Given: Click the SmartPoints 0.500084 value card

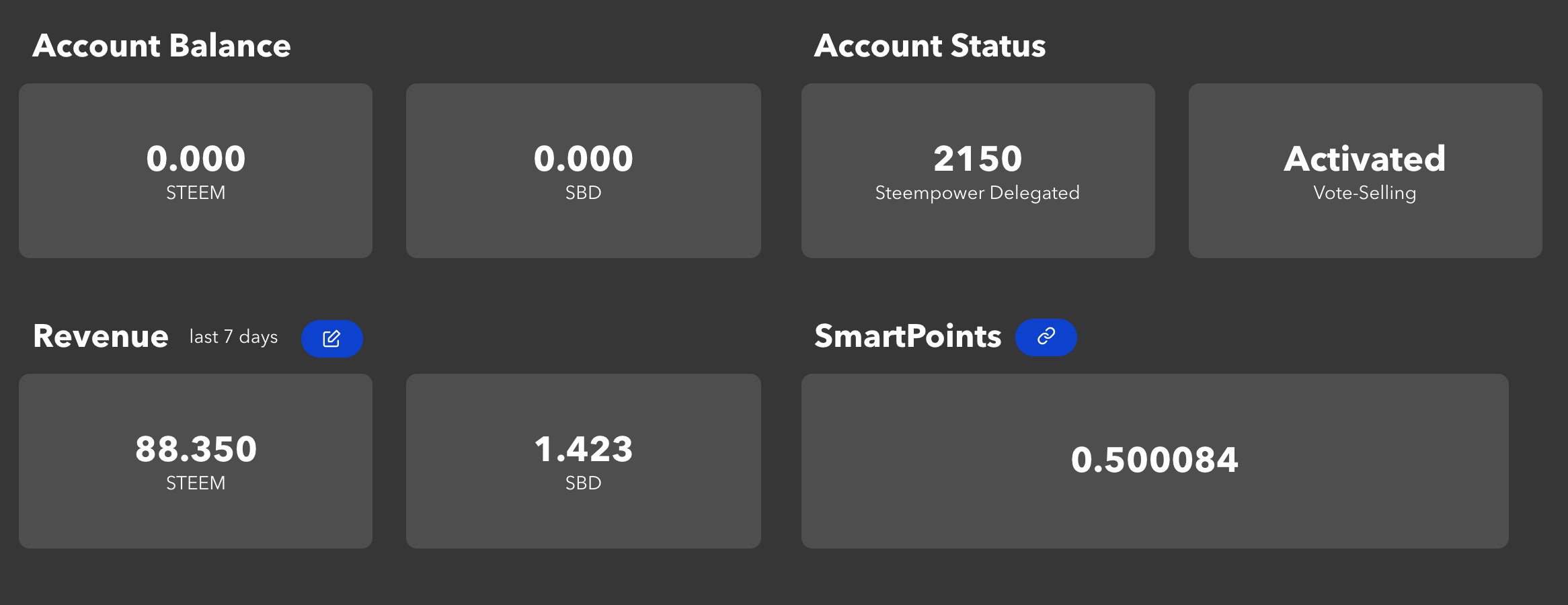Looking at the screenshot, I should click(1155, 461).
